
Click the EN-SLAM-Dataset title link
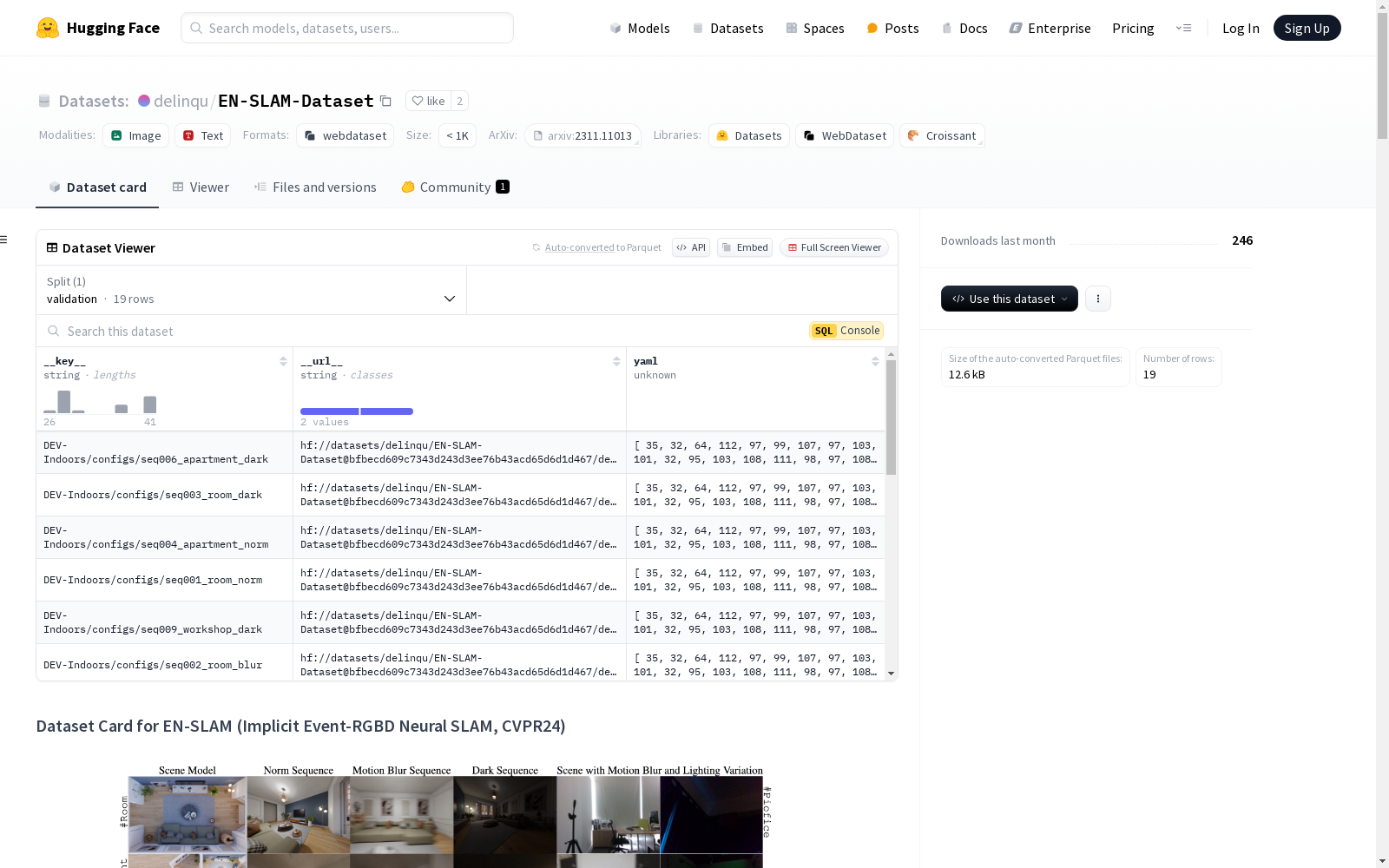(x=295, y=101)
